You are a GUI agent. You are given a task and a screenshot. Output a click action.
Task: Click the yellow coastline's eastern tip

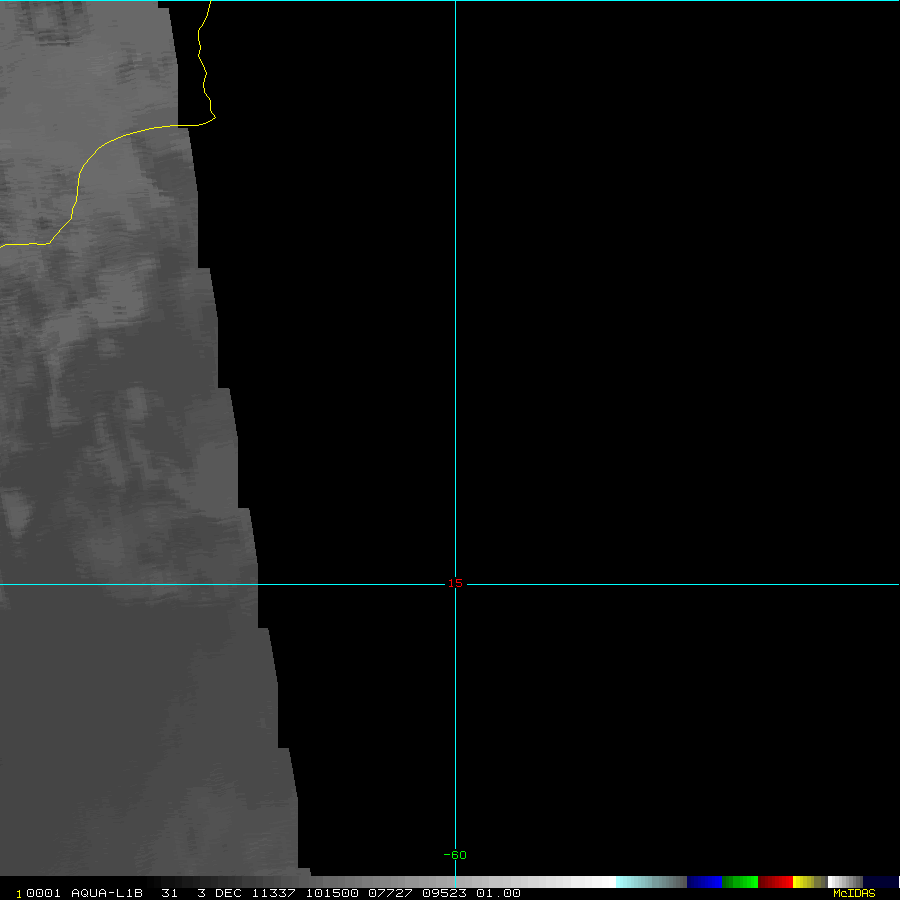point(215,118)
